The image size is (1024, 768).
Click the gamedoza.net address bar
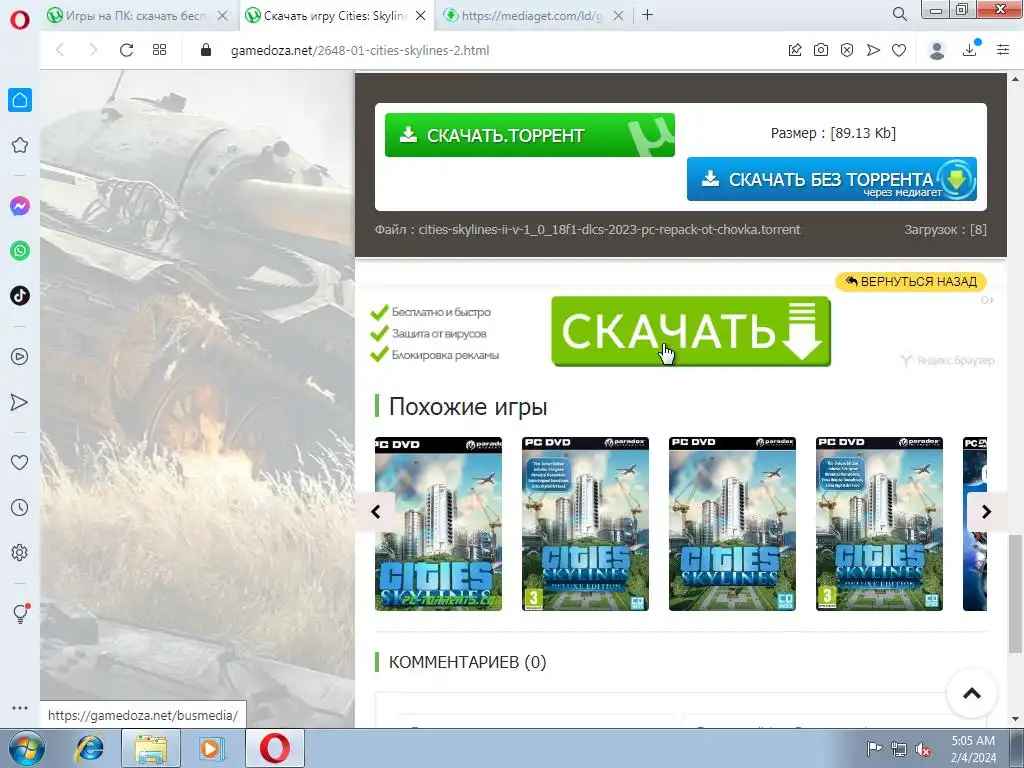tap(360, 50)
